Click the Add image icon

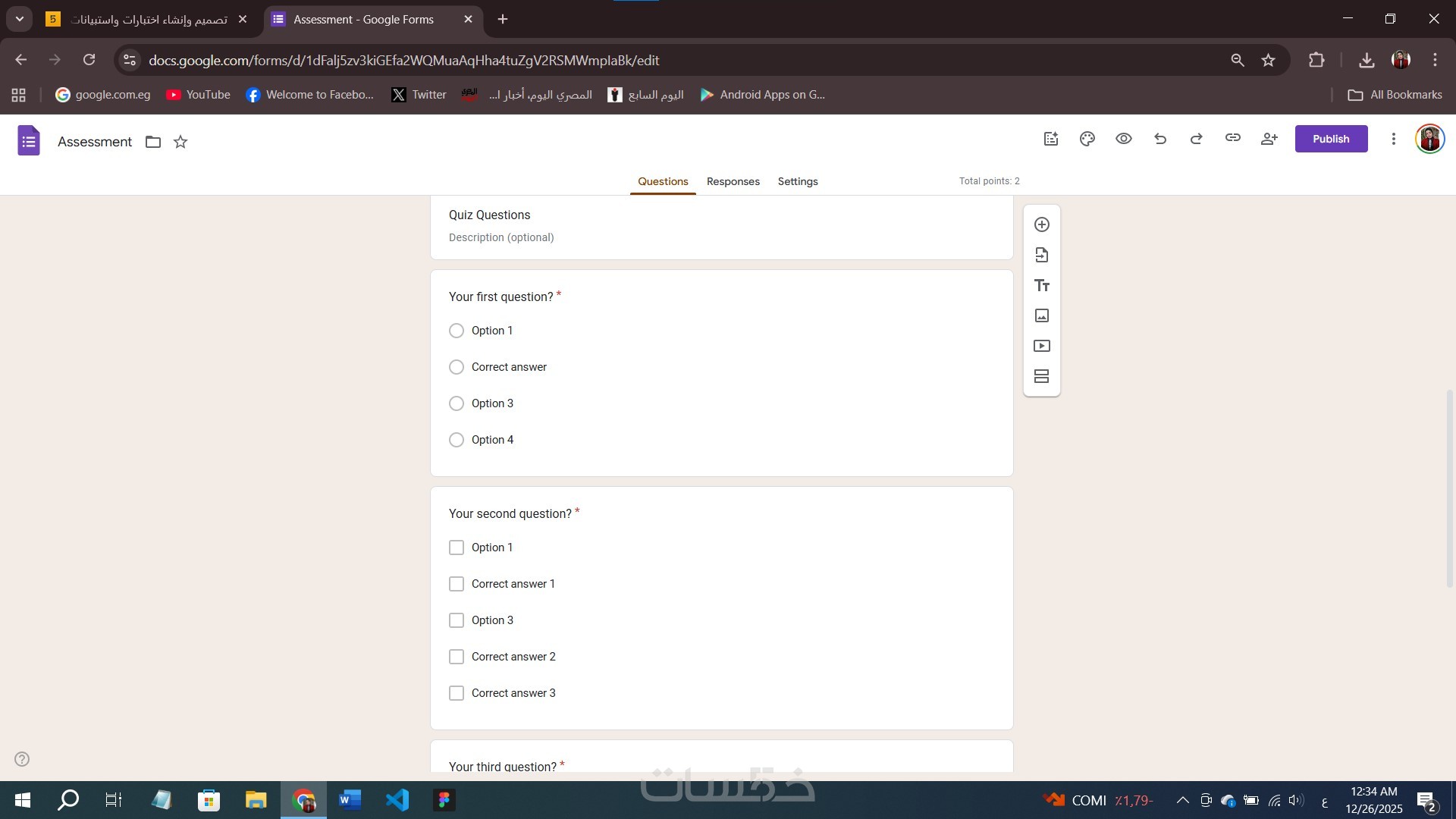point(1042,315)
